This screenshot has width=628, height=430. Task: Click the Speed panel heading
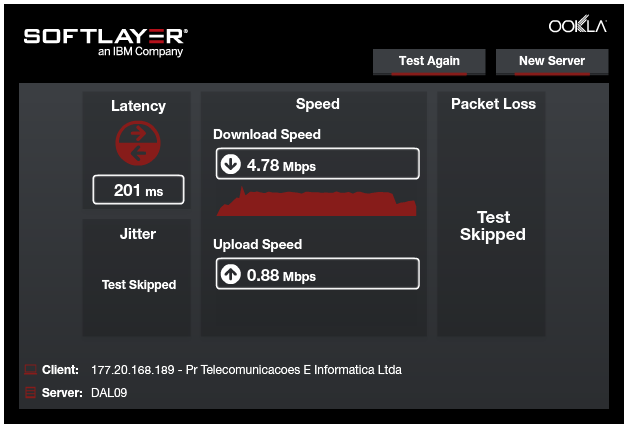tap(318, 104)
